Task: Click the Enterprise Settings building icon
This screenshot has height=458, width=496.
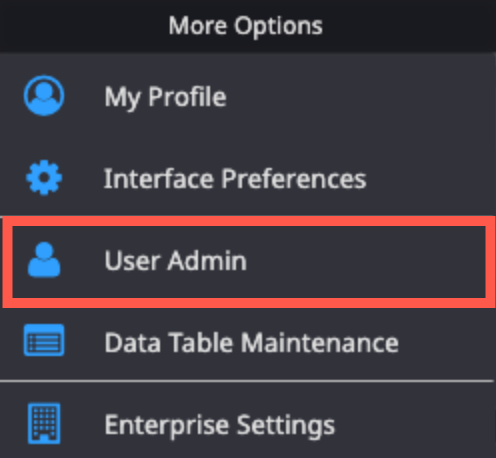Action: (x=44, y=424)
